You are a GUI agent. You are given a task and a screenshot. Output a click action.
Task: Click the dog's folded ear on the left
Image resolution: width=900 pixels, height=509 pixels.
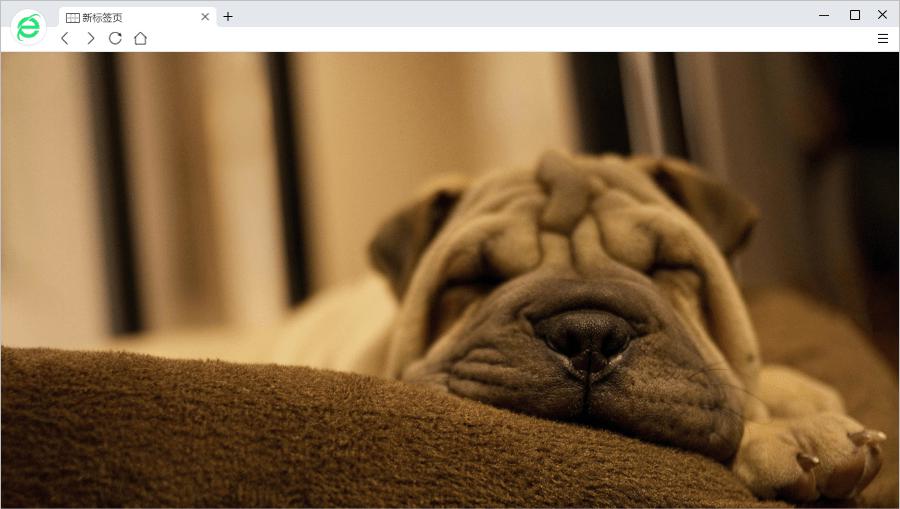[x=410, y=235]
